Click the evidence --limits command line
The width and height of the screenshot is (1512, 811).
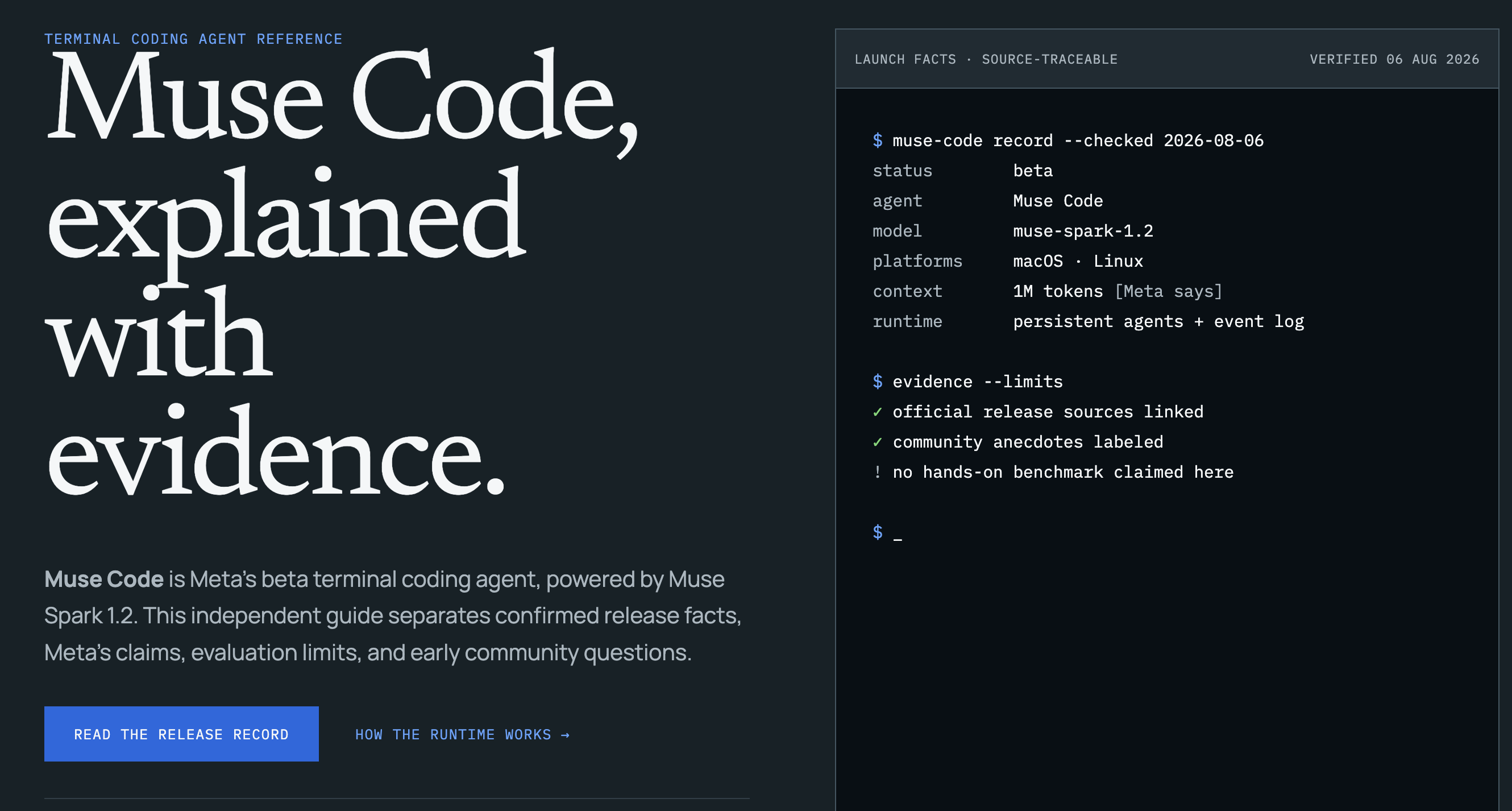968,382
